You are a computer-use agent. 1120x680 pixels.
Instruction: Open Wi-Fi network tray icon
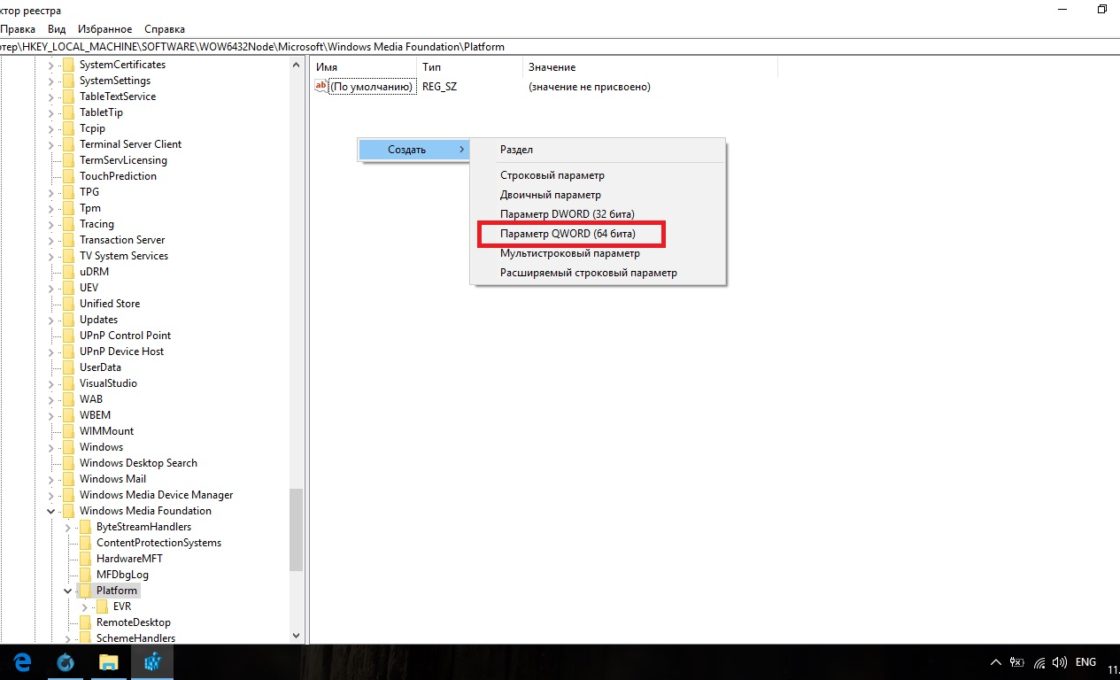pos(1039,663)
